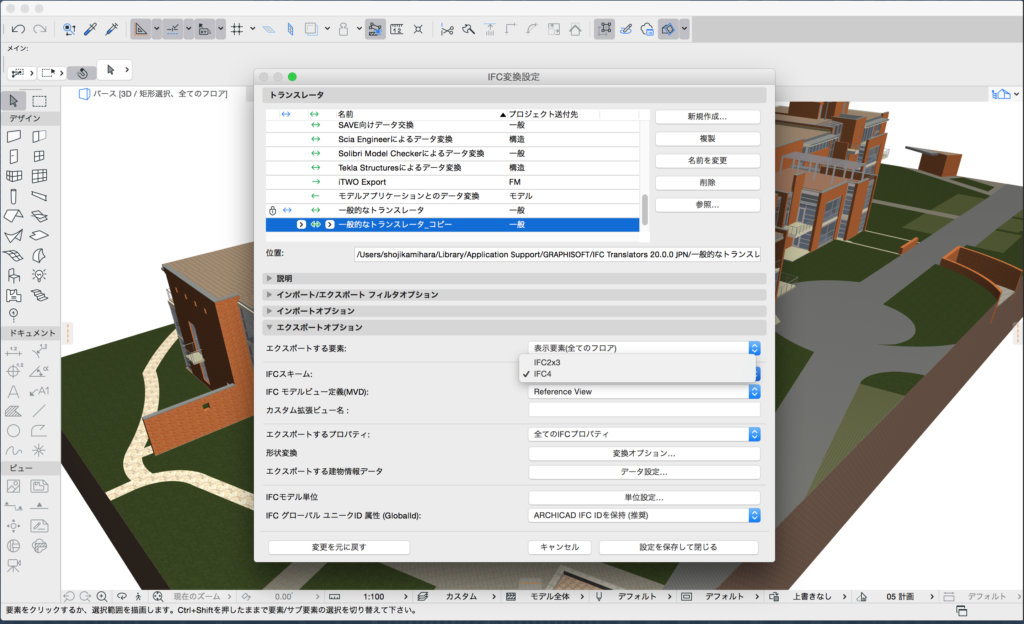Select the Object chair tool icon
The height and width of the screenshot is (624, 1024).
coord(14,275)
